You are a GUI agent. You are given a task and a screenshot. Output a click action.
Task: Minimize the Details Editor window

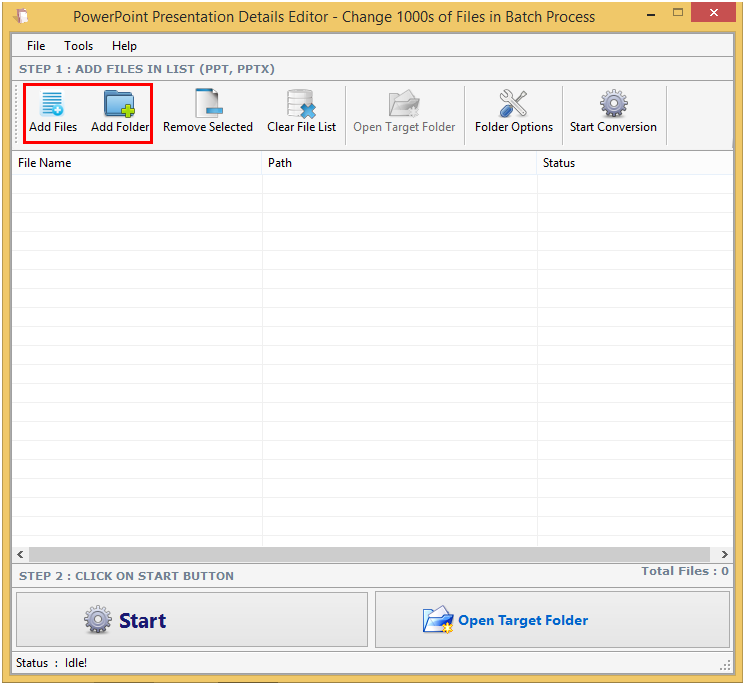(x=651, y=14)
